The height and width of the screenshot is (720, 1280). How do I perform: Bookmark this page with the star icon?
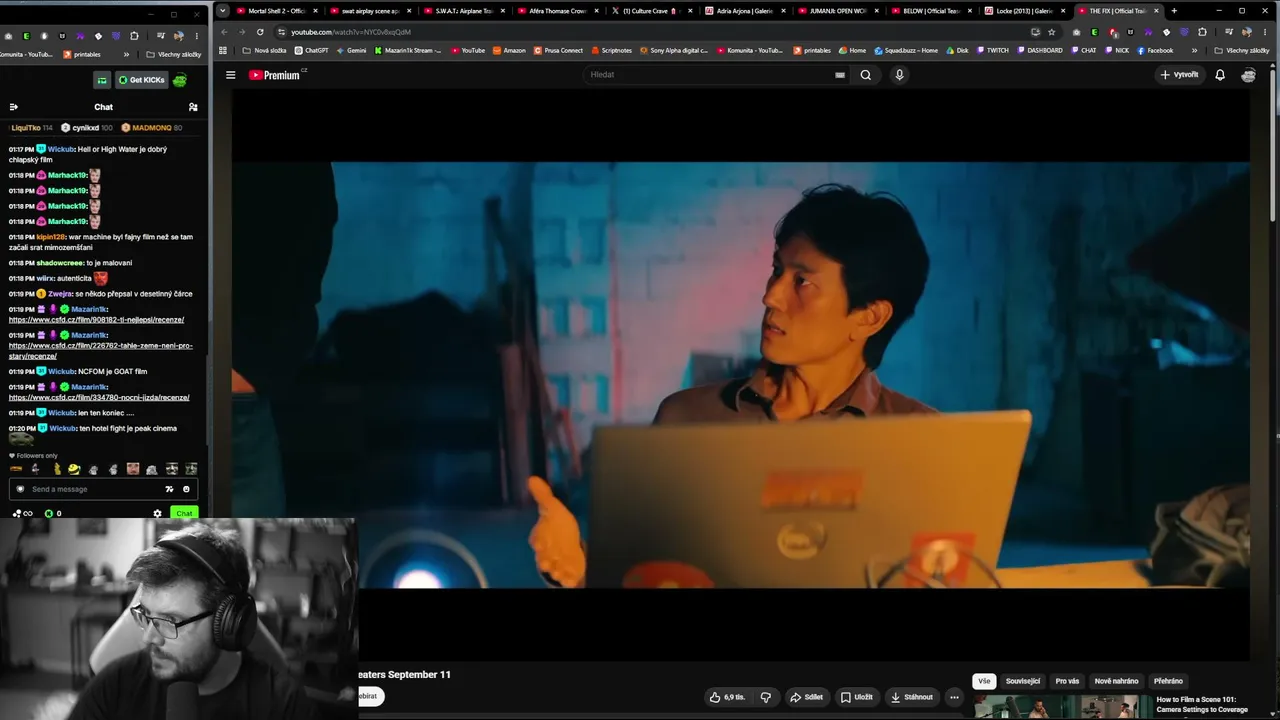[x=1051, y=32]
